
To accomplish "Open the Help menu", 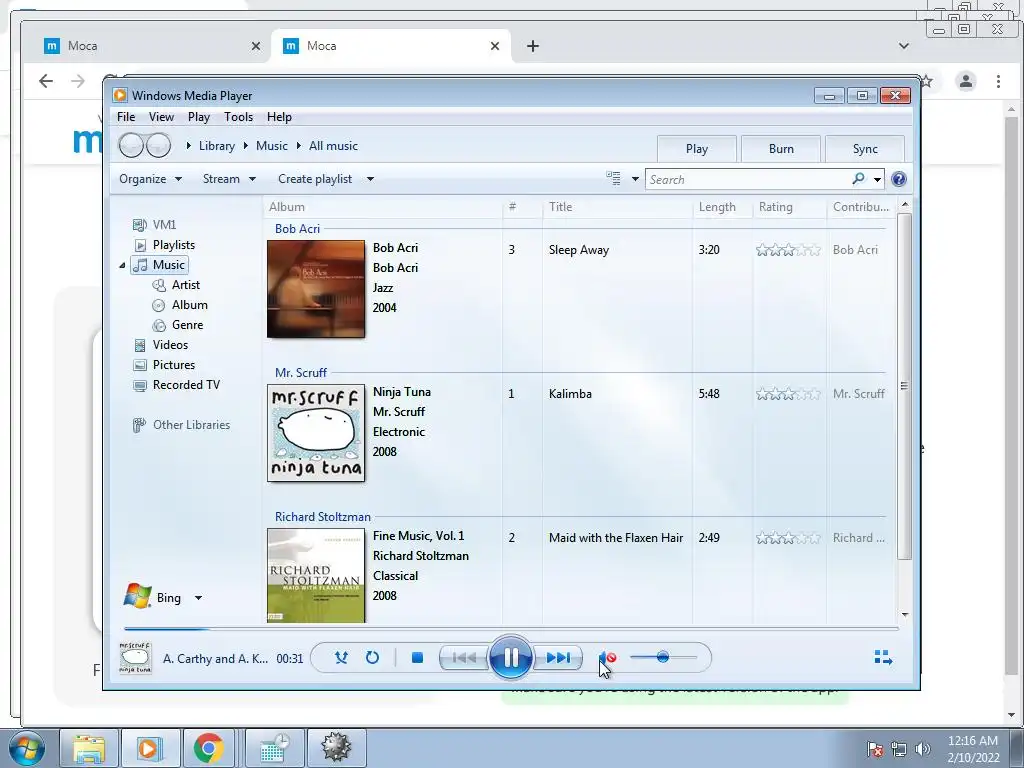I will coord(279,117).
